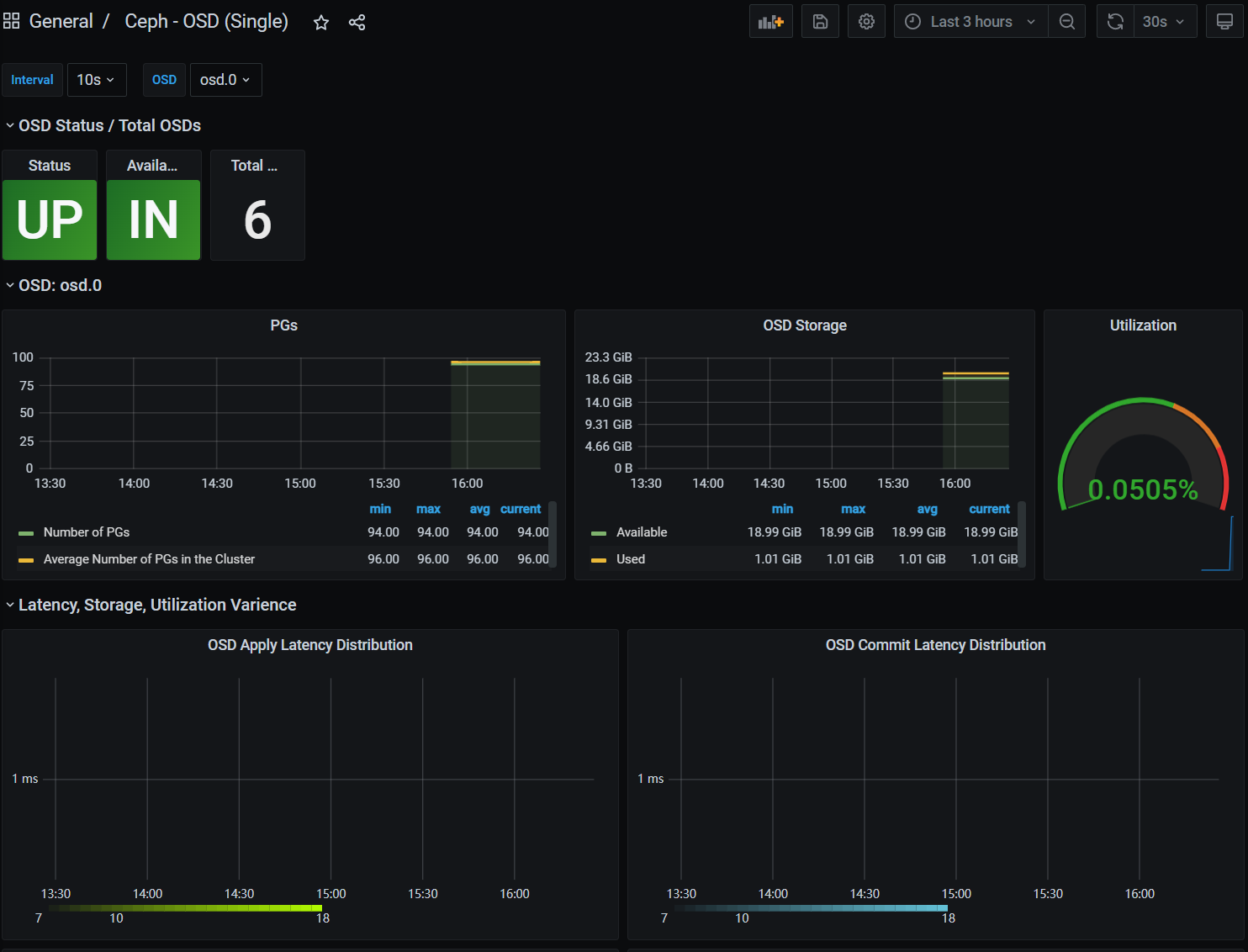Open OSD Commit Latency Distribution title menu
This screenshot has height=952, width=1248.
[x=935, y=645]
